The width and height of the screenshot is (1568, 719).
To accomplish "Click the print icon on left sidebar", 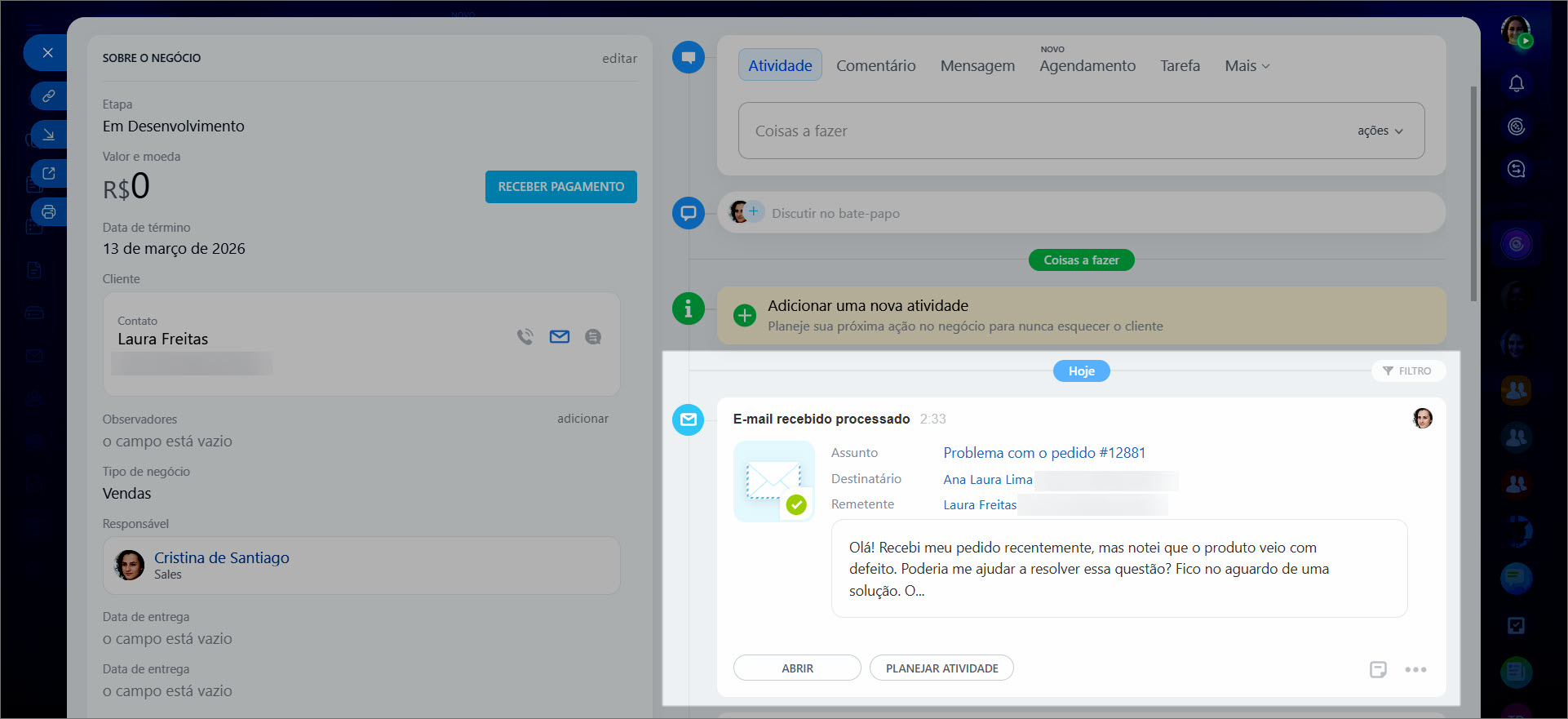I will pyautogui.click(x=48, y=212).
